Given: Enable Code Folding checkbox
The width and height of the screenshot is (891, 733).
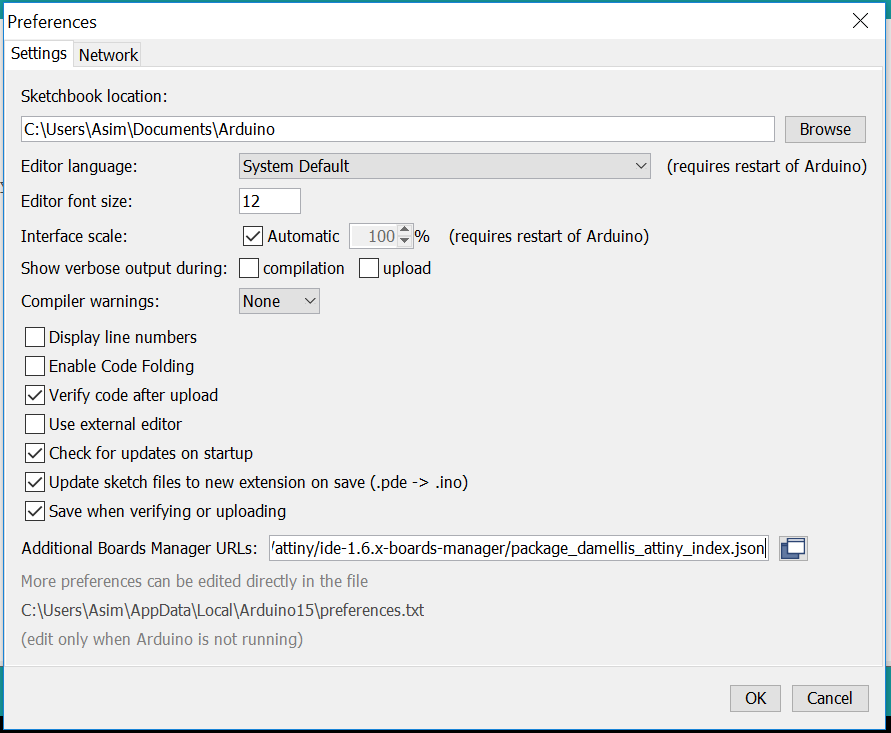Looking at the screenshot, I should (35, 366).
